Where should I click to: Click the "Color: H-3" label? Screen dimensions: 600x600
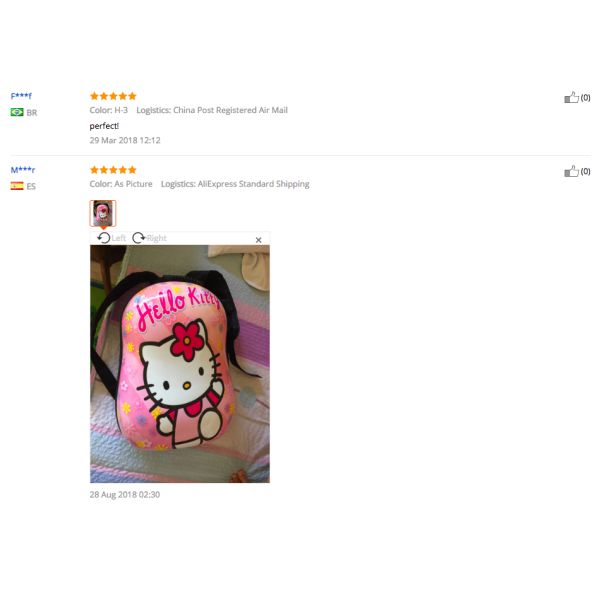point(109,110)
